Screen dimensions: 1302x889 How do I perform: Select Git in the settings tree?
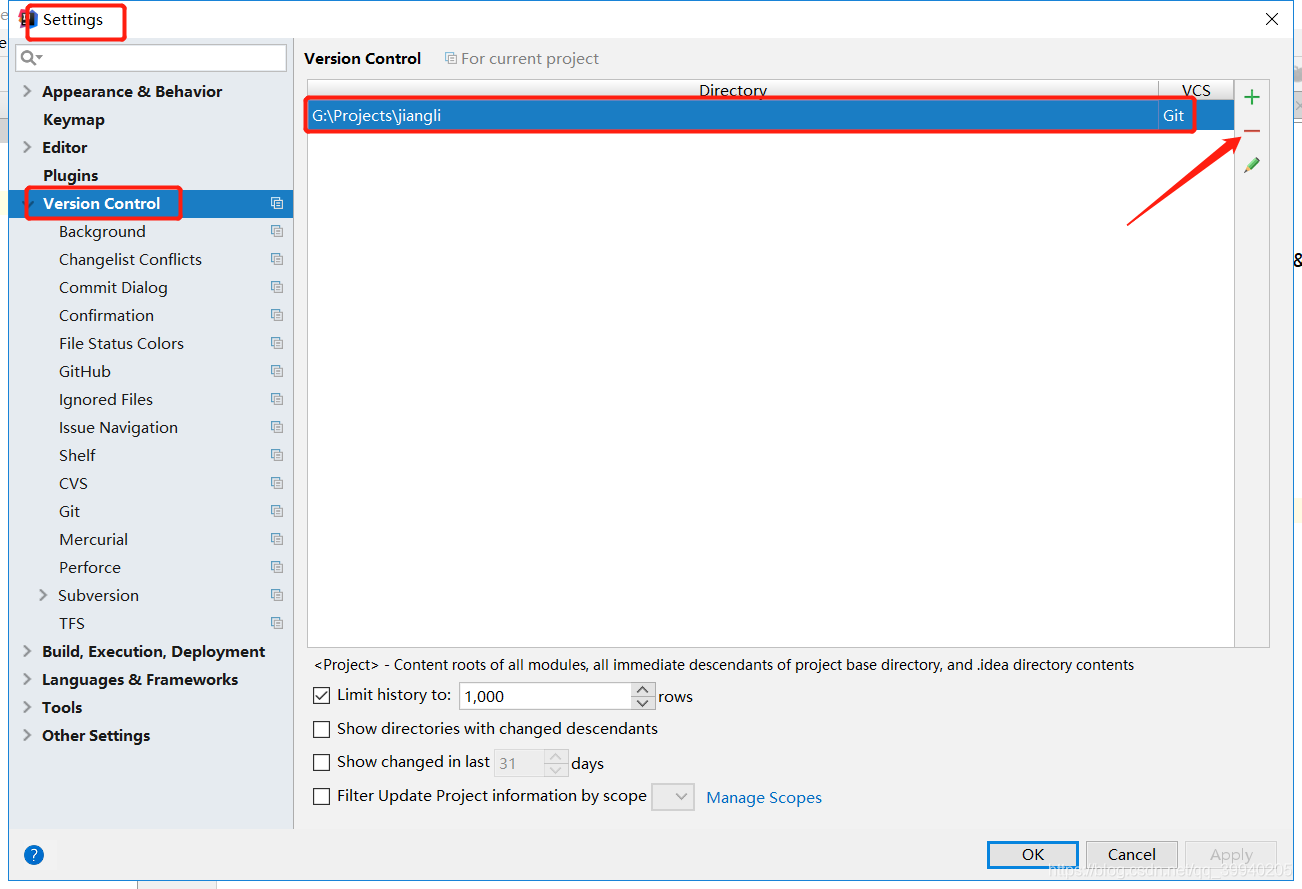click(69, 511)
